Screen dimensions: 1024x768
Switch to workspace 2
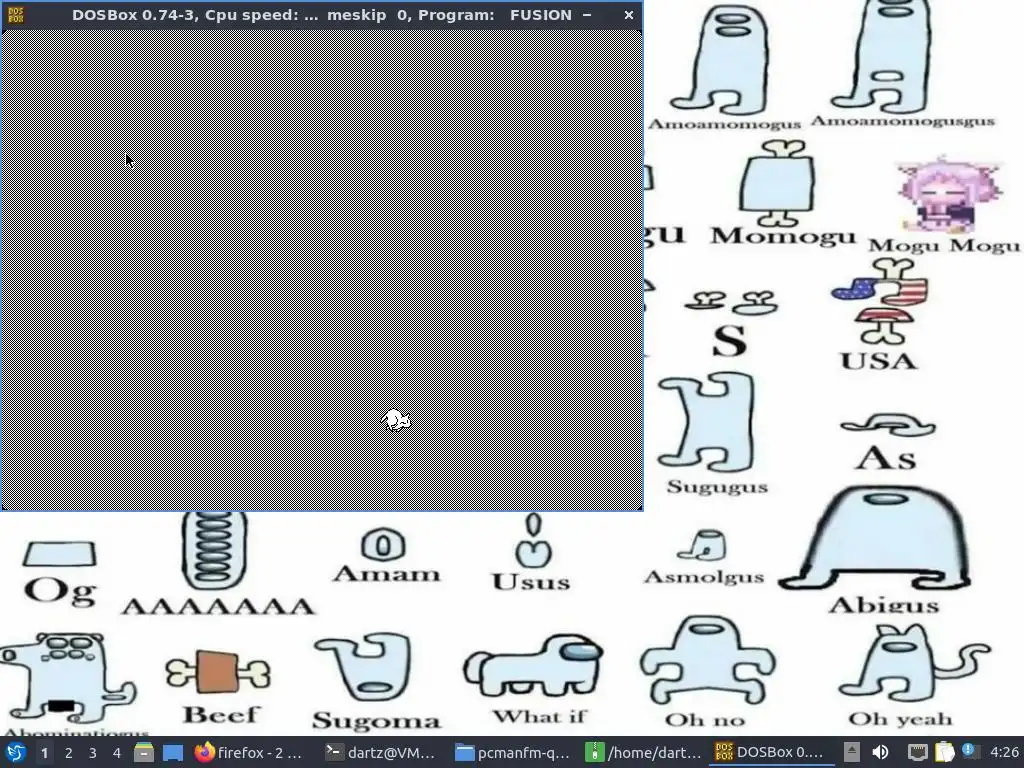click(x=69, y=753)
